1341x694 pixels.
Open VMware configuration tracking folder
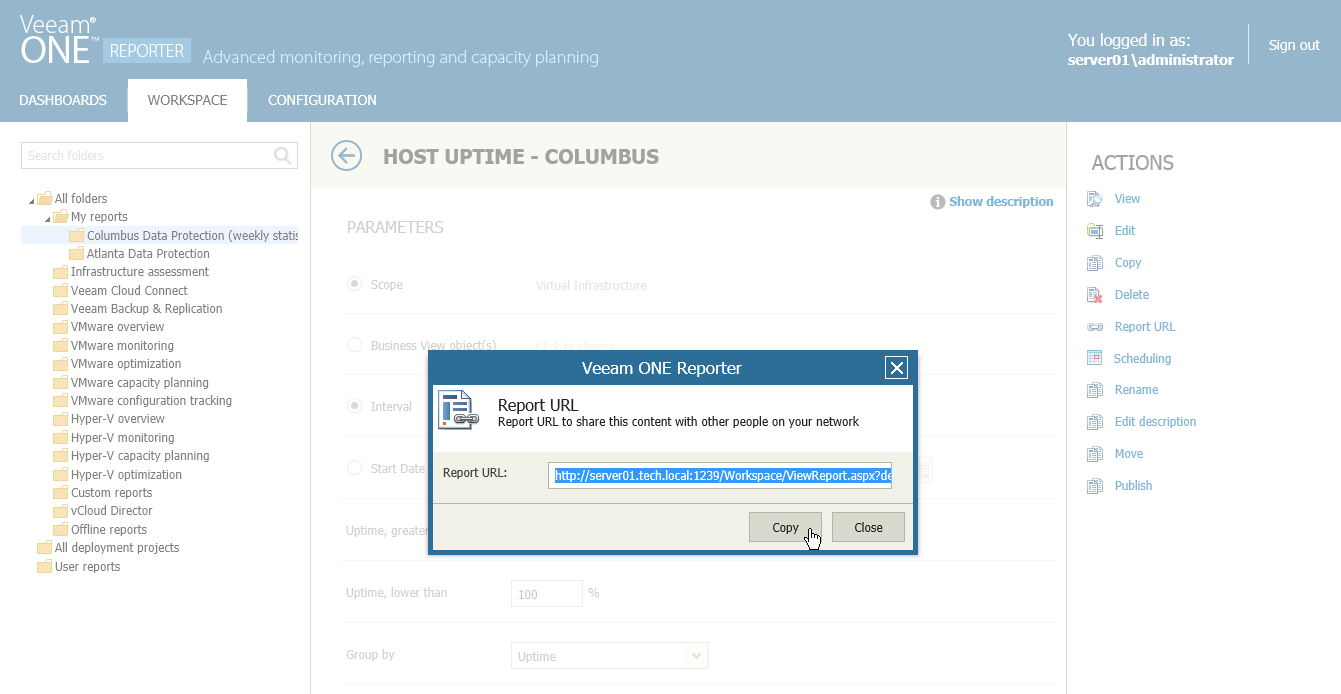pos(151,401)
